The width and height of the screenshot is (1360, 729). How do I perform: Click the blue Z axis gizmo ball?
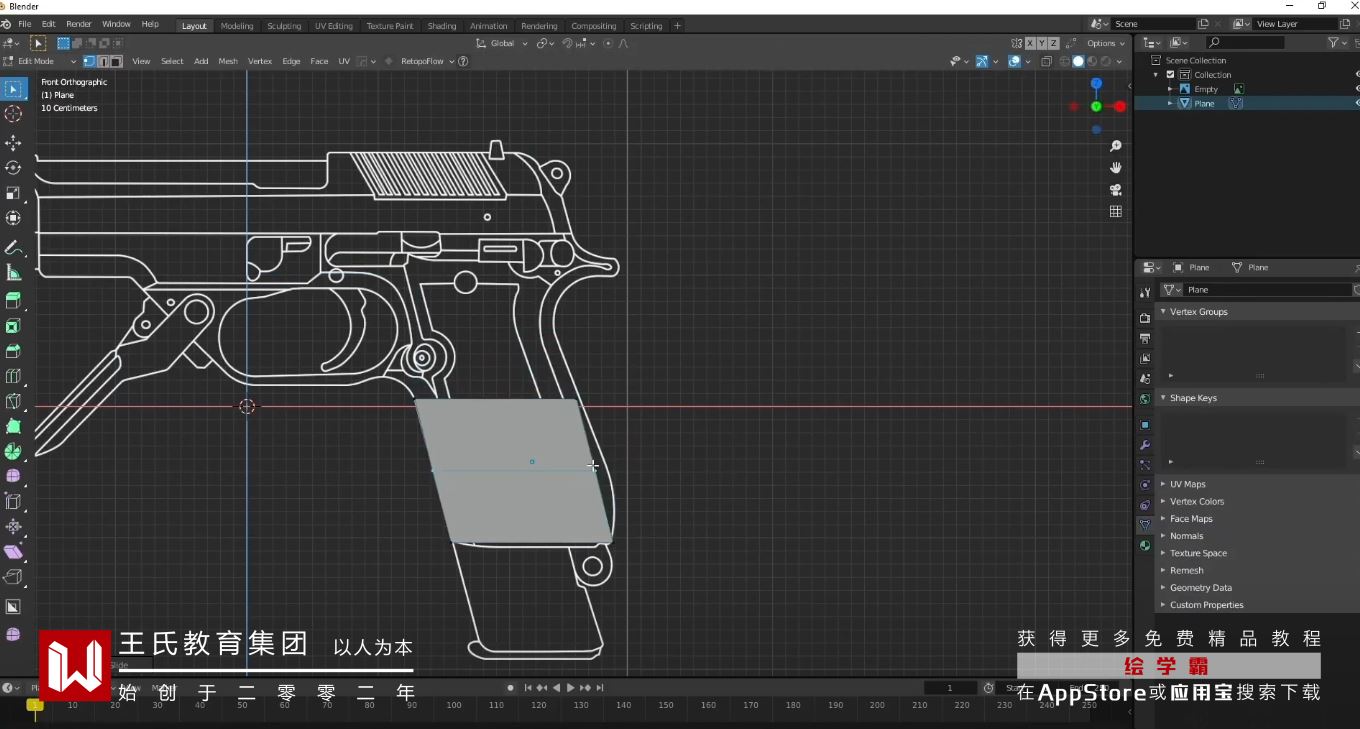click(1096, 84)
